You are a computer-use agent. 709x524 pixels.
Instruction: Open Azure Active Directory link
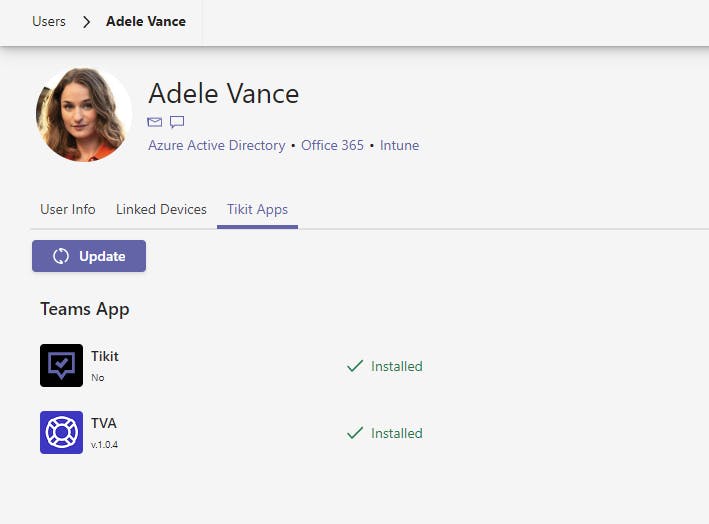pyautogui.click(x=217, y=145)
